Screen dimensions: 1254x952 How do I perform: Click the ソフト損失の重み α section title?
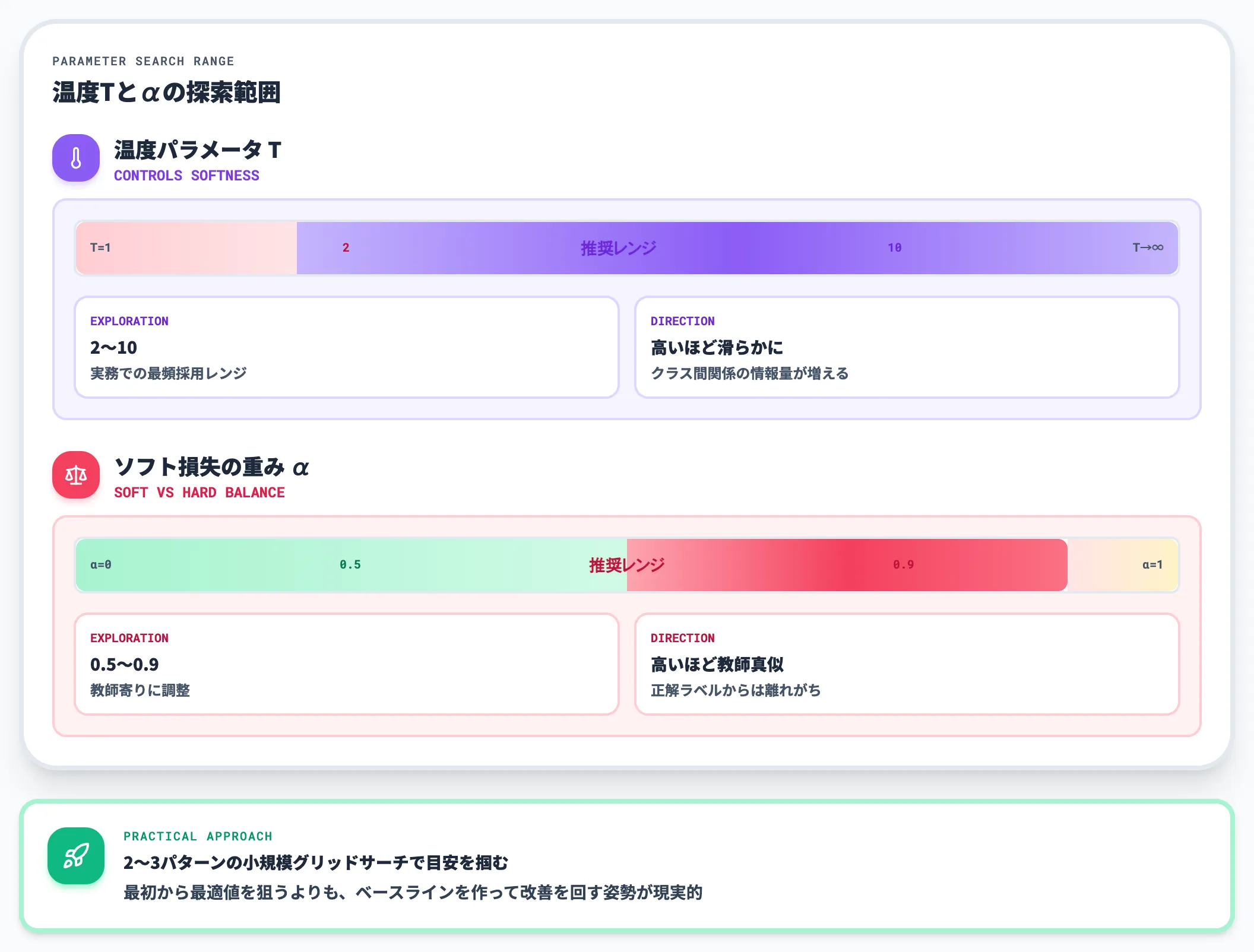pos(211,467)
